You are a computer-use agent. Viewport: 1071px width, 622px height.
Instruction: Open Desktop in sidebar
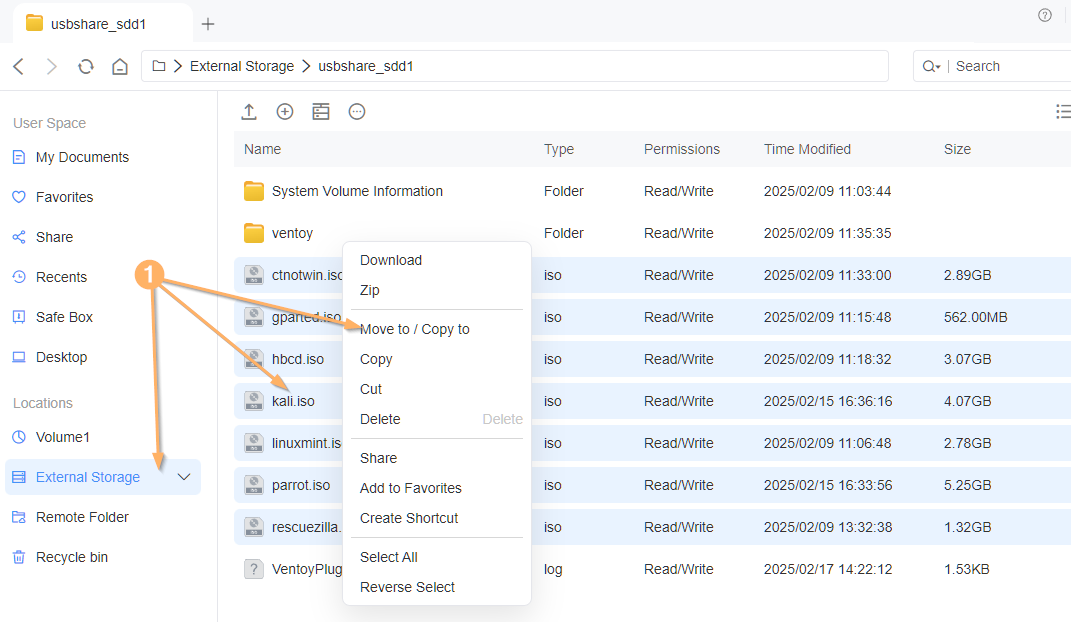coord(61,357)
